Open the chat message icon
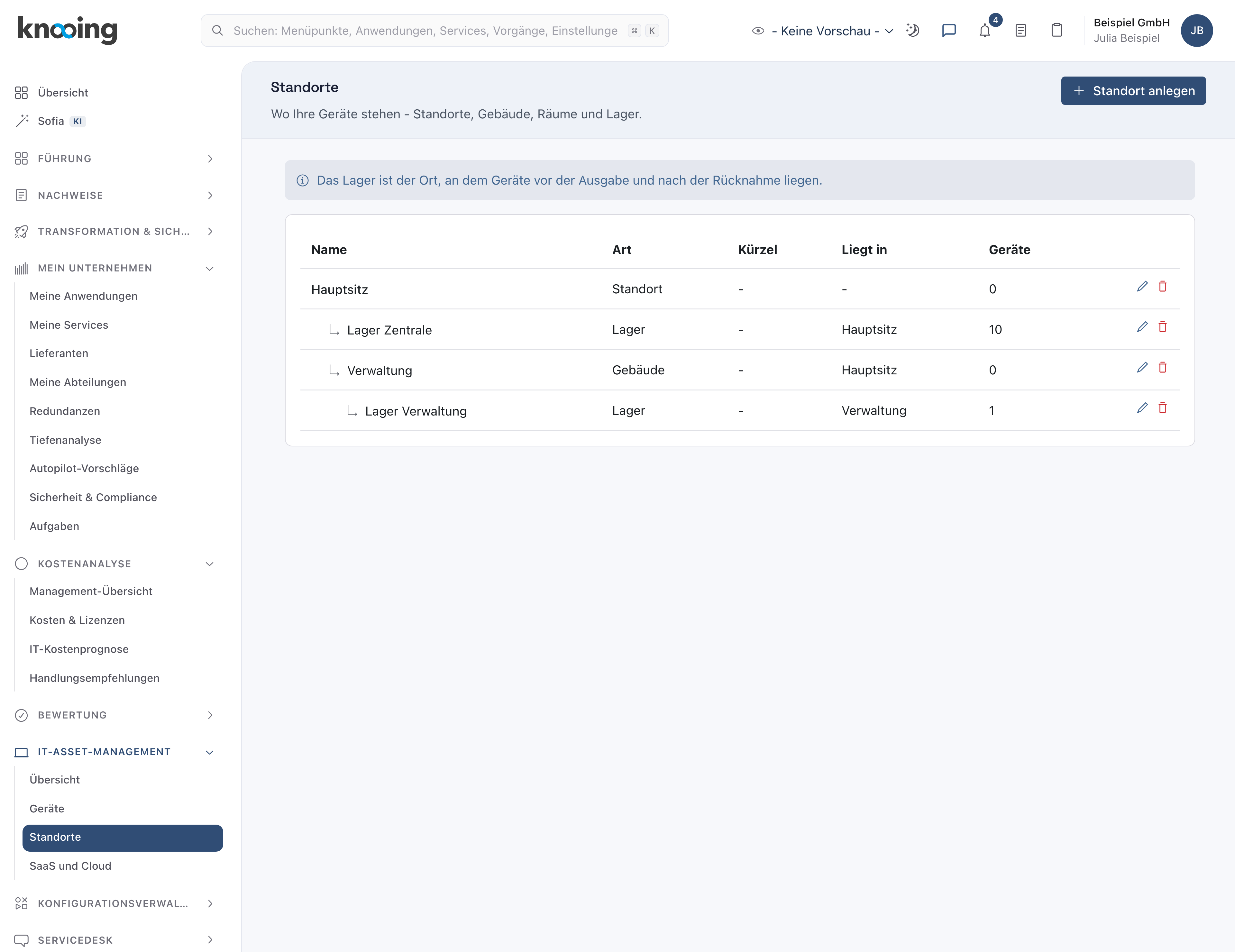This screenshot has width=1235, height=952. [949, 31]
